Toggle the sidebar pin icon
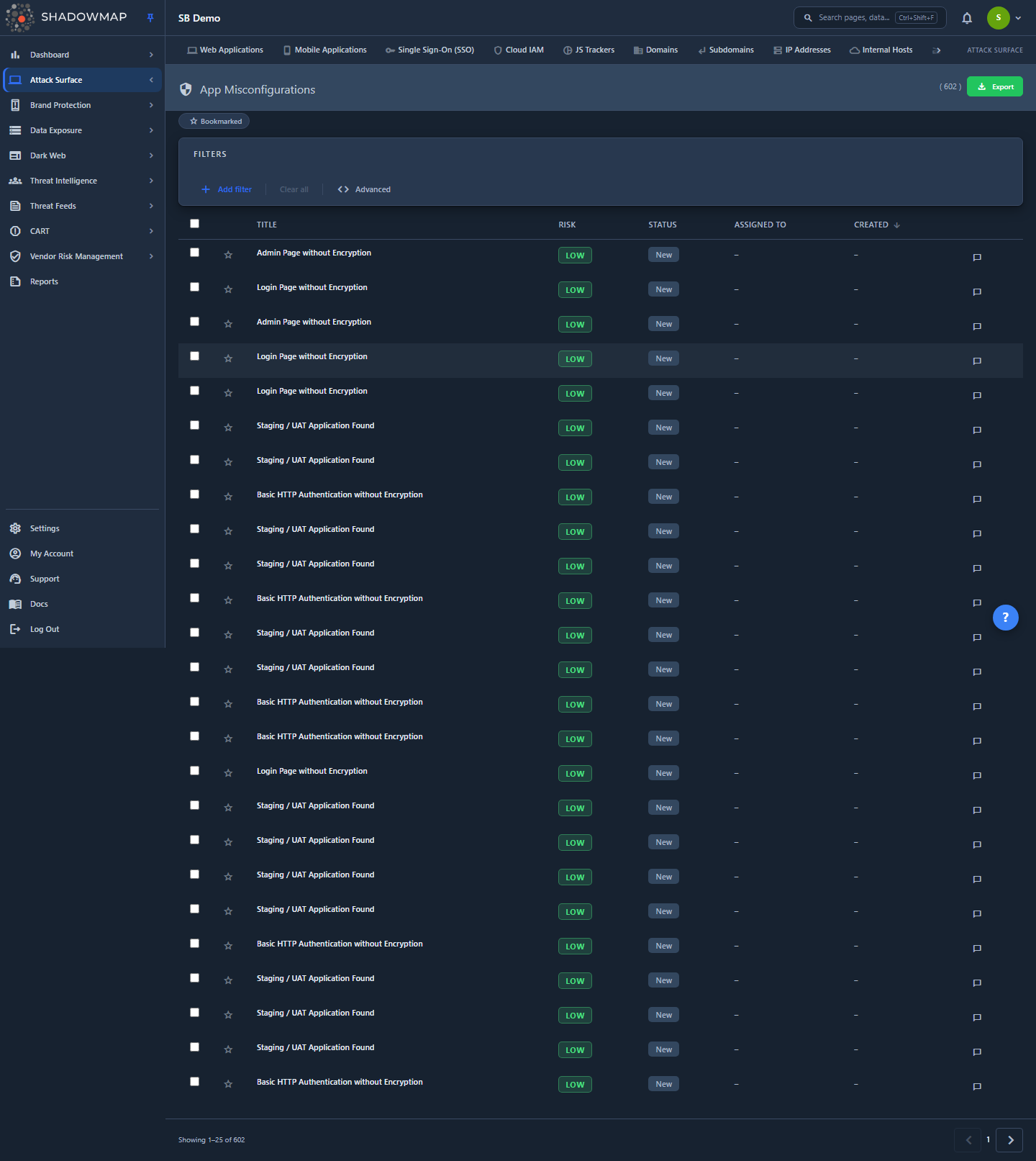Image resolution: width=1036 pixels, height=1161 pixels. point(150,18)
